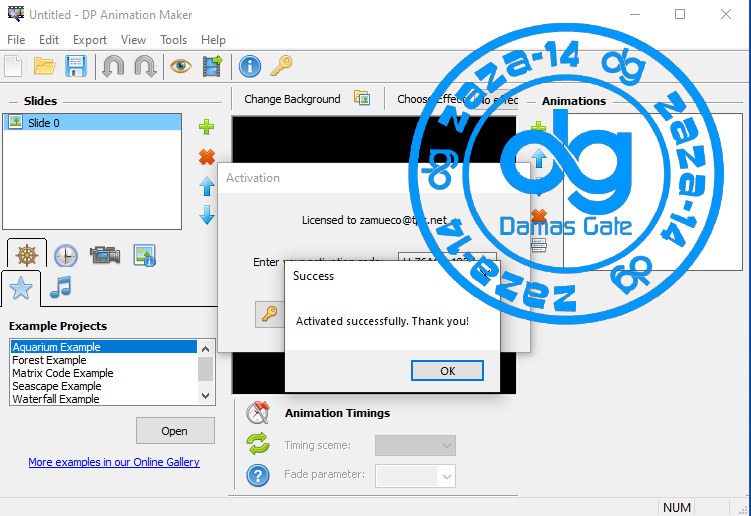Select the music note tab
The height and width of the screenshot is (516, 751).
(61, 287)
